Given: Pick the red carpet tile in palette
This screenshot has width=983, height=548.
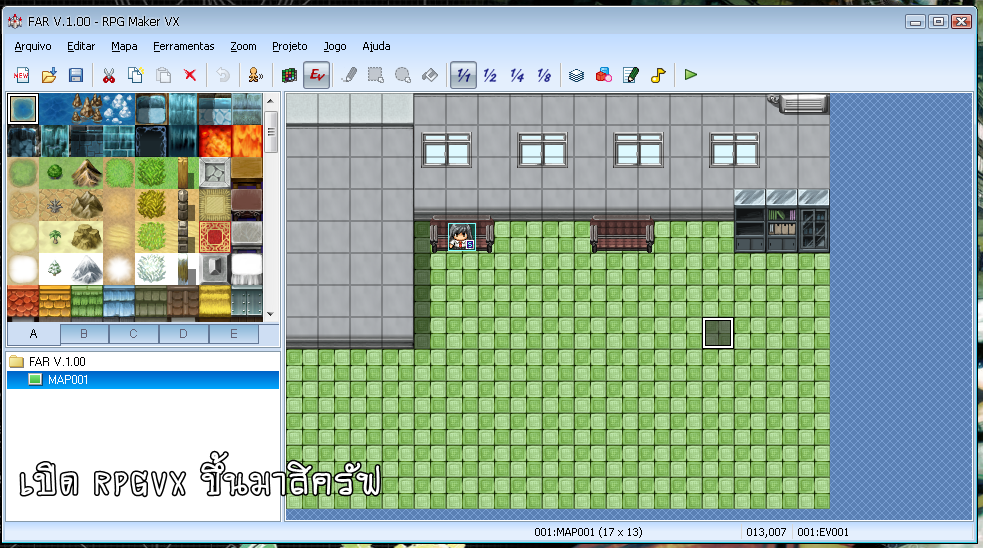Looking at the screenshot, I should point(214,237).
